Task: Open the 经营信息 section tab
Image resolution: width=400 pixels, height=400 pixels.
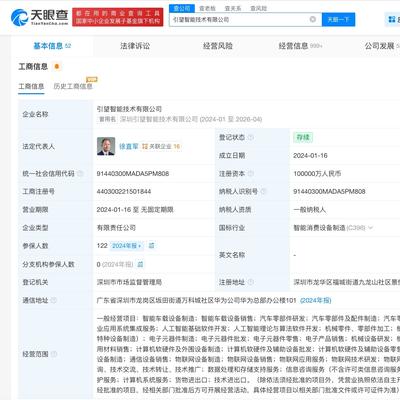Action: pos(300,46)
